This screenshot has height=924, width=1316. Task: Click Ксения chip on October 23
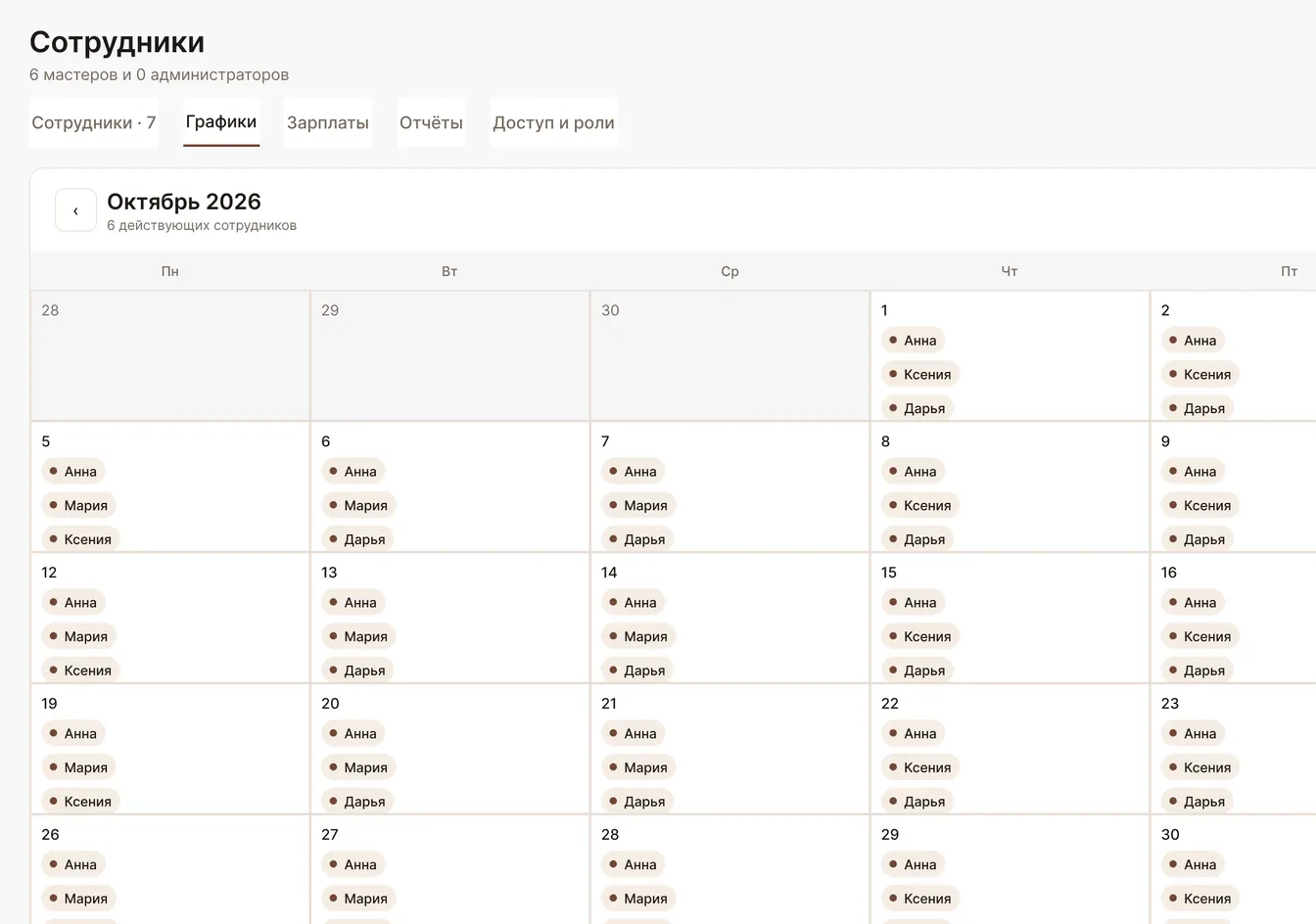(x=1200, y=767)
